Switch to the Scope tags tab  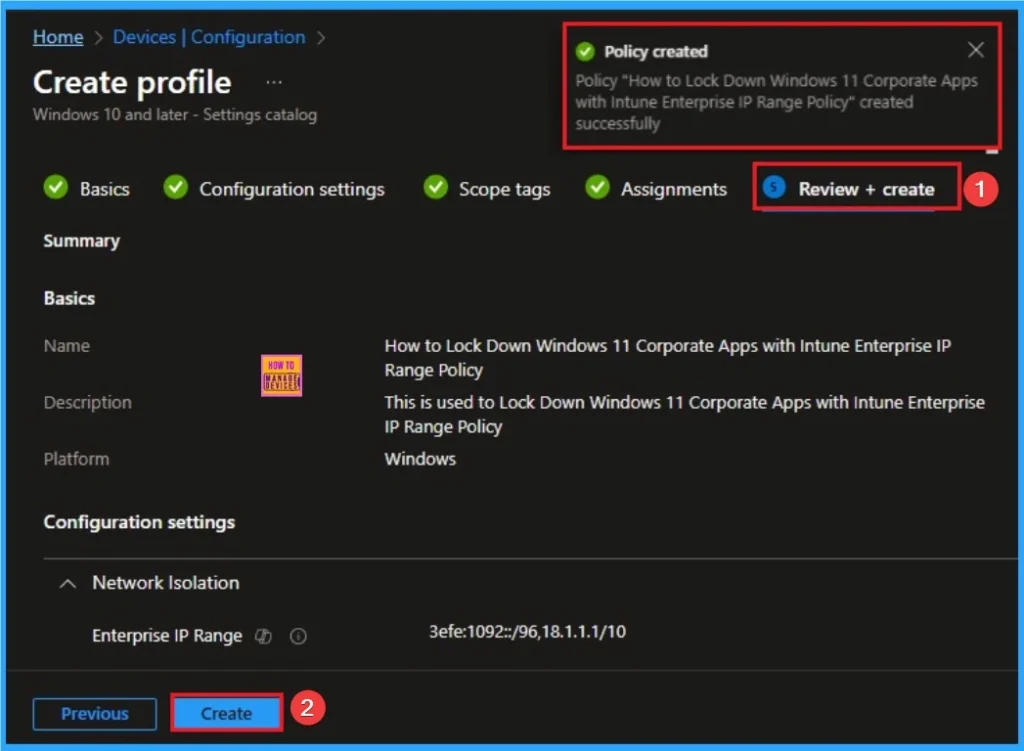click(502, 188)
